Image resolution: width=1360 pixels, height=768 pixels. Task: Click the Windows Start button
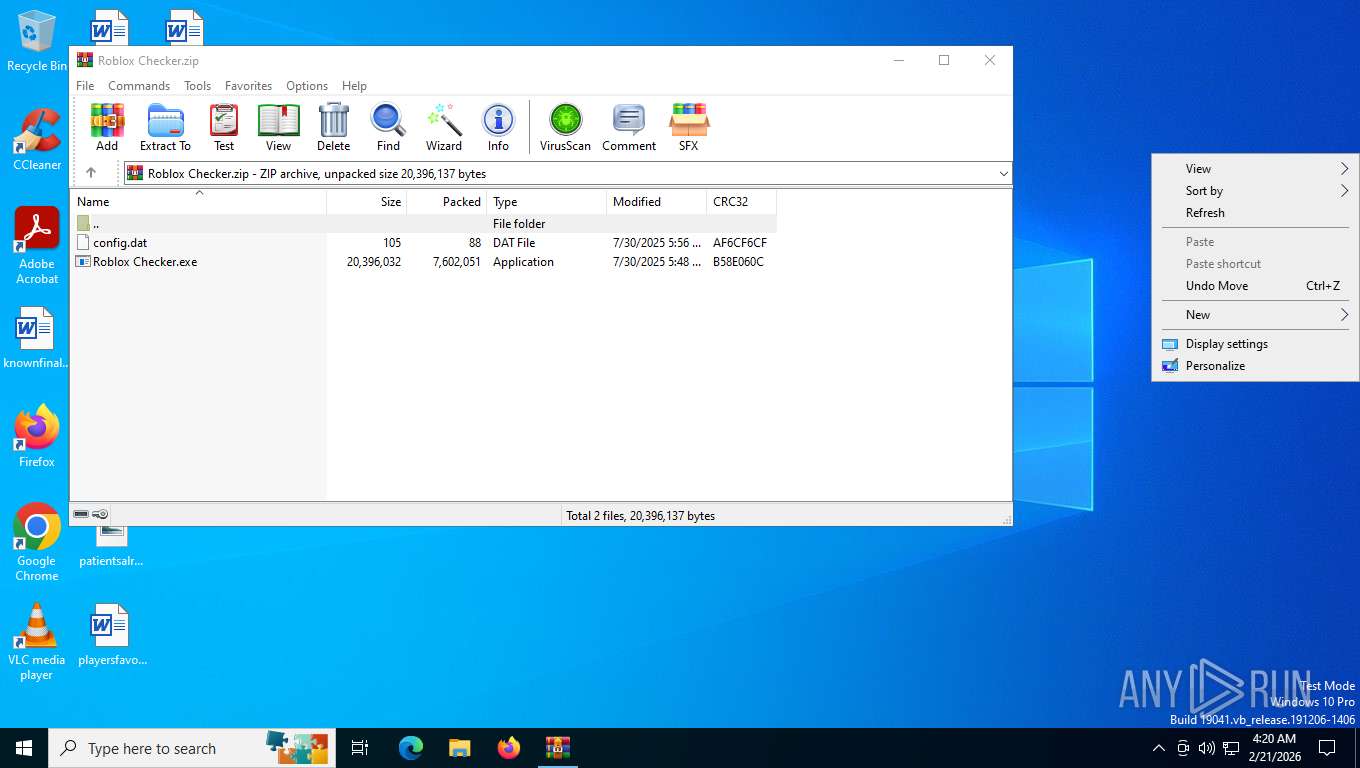tap(24, 748)
